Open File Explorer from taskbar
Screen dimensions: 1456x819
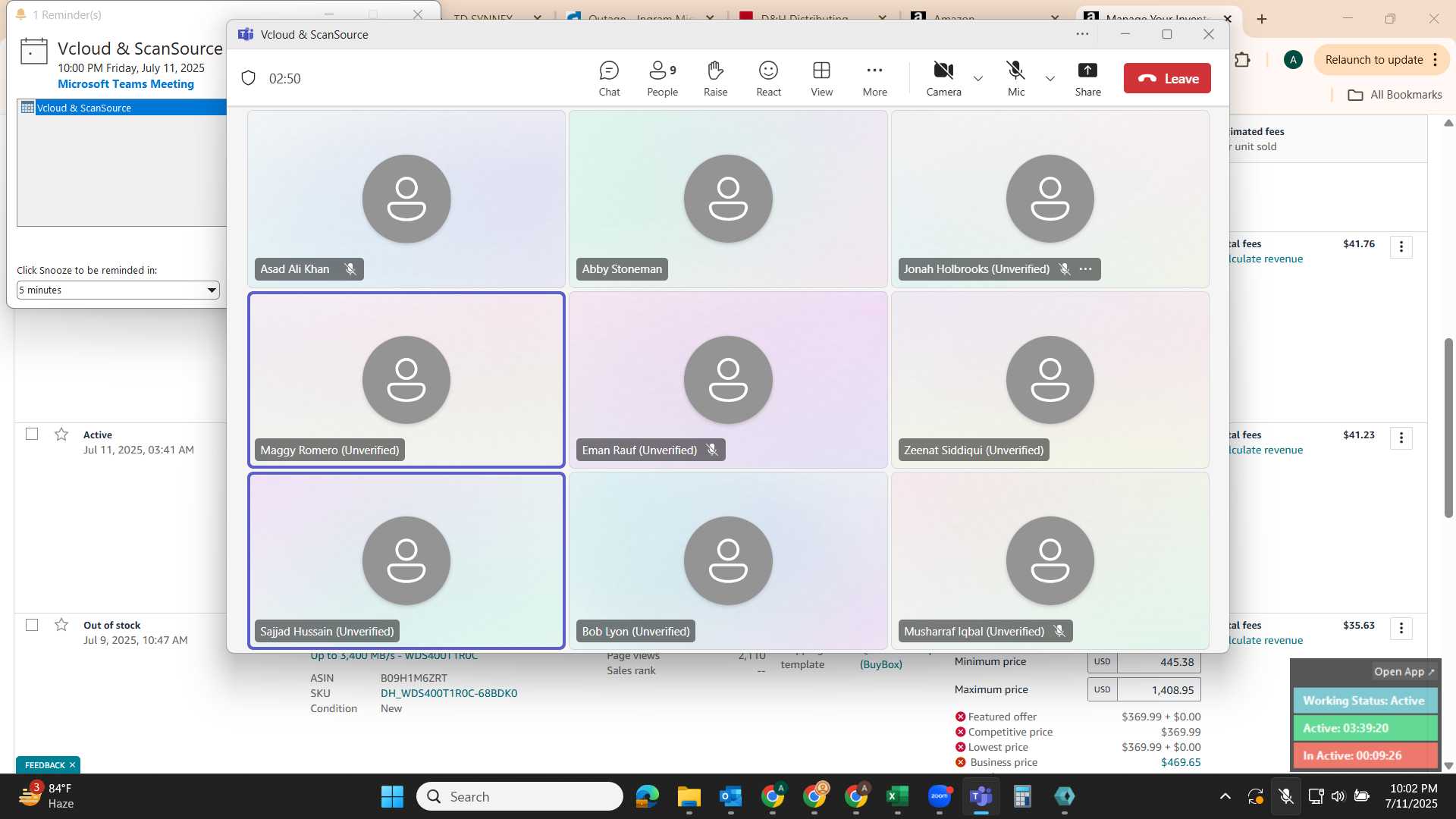[x=689, y=796]
